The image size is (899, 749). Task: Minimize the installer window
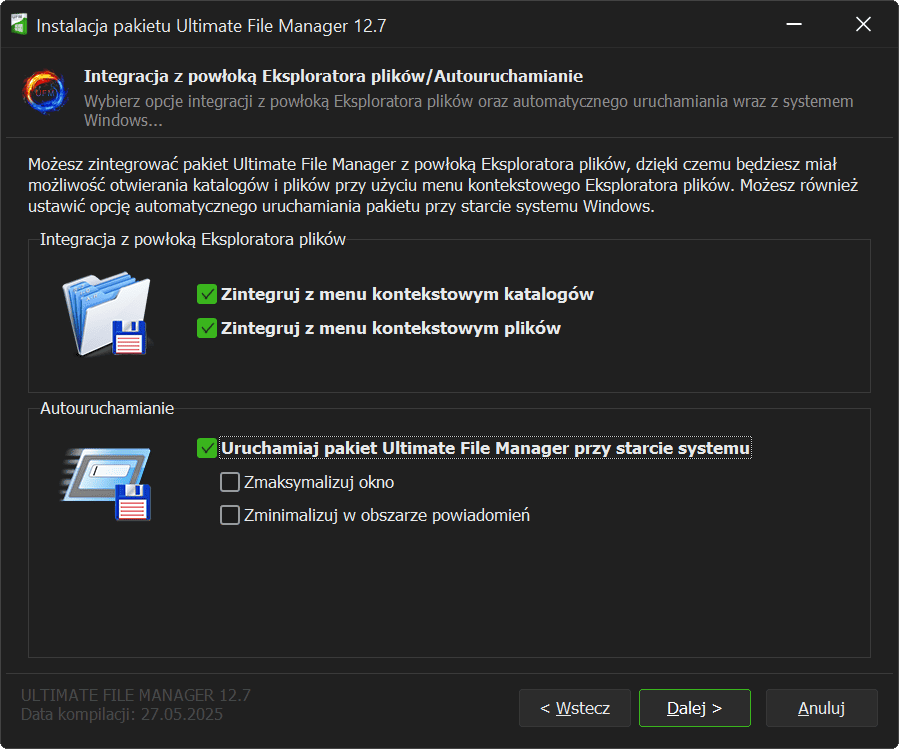[794, 25]
